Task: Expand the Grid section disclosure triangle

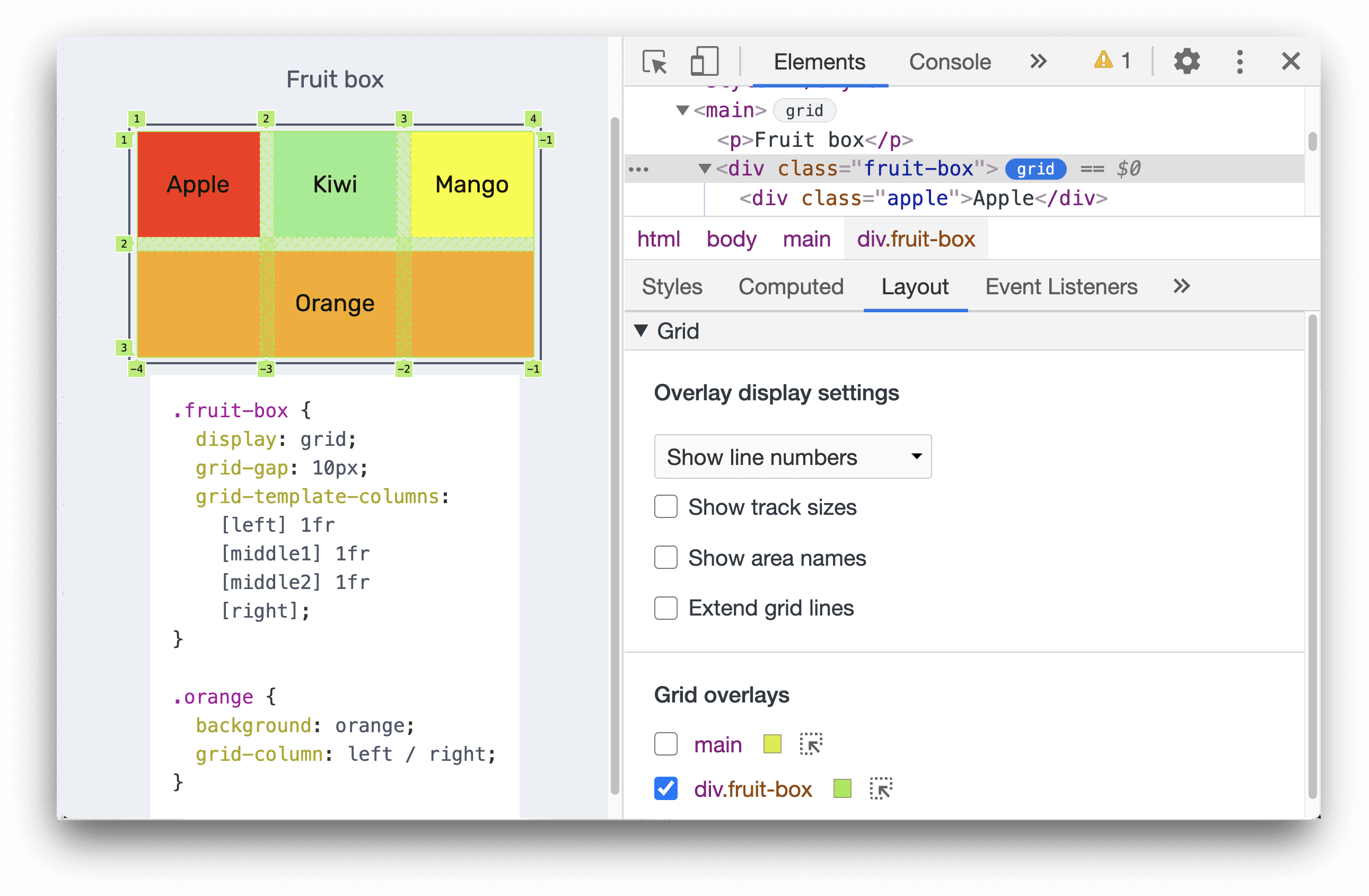Action: [x=648, y=332]
